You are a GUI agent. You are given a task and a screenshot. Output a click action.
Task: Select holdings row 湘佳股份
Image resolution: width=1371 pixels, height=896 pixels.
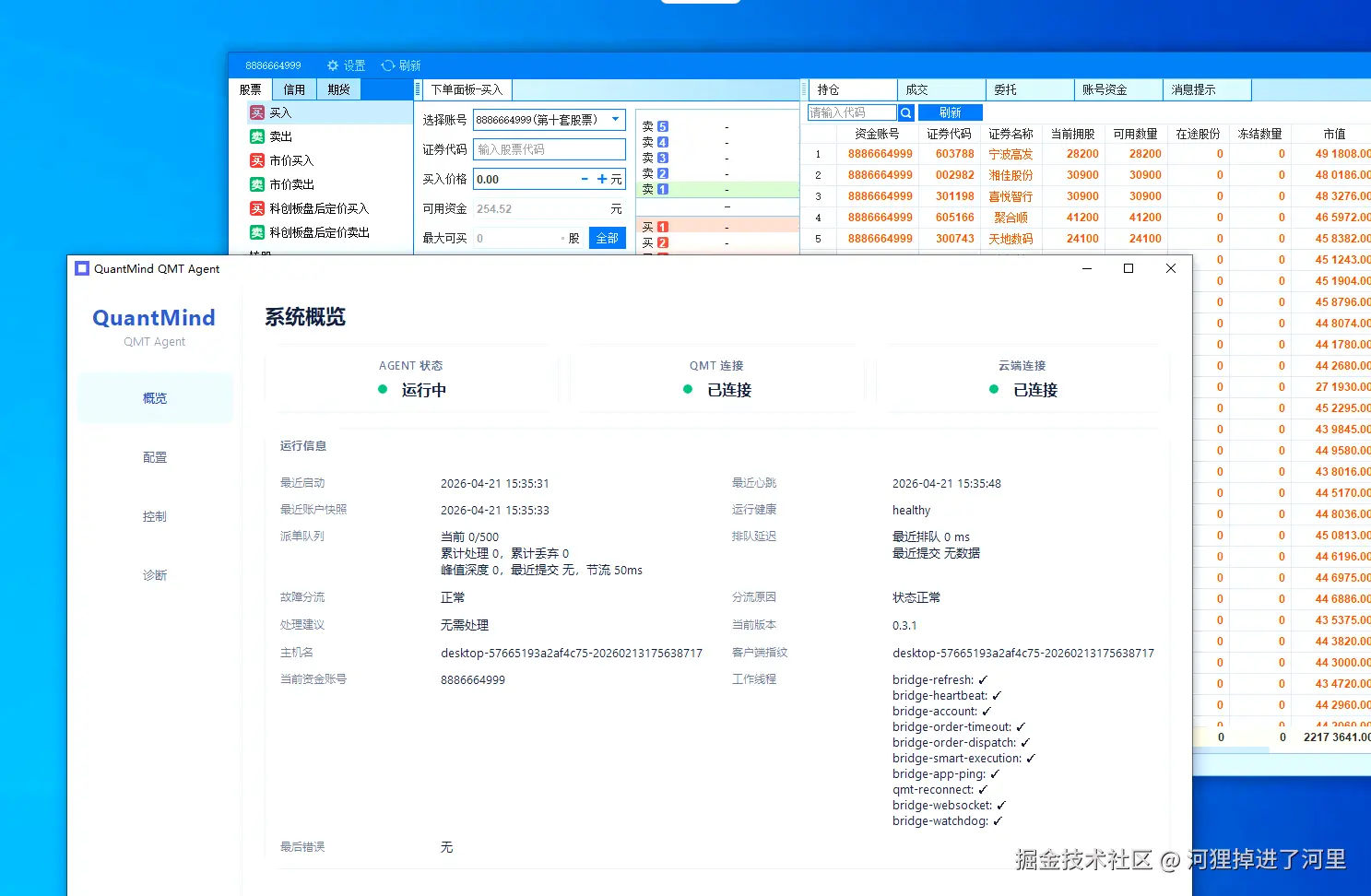pyautogui.click(x=1085, y=175)
